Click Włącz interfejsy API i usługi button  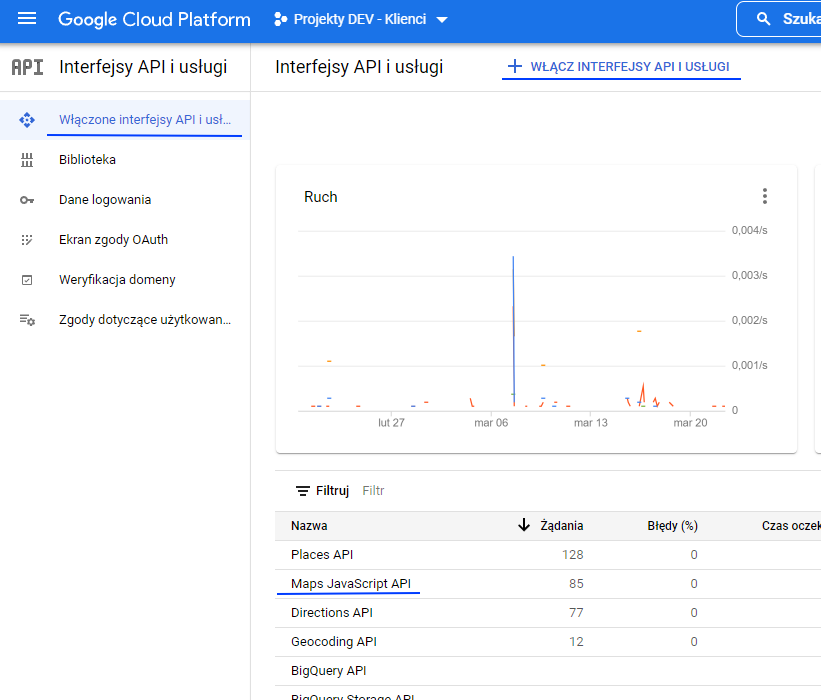point(619,67)
